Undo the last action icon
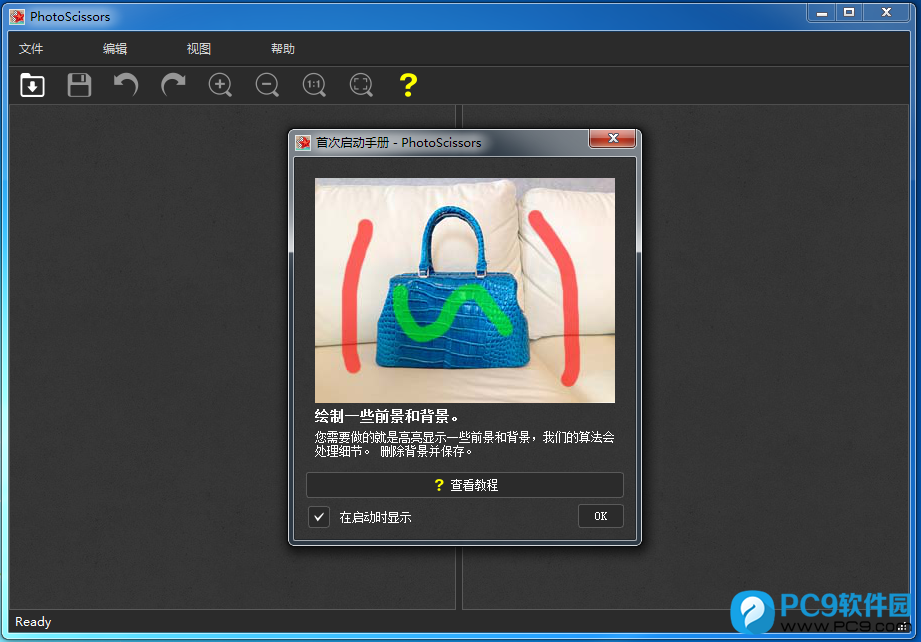Screen dimensions: 921x642 [126, 85]
